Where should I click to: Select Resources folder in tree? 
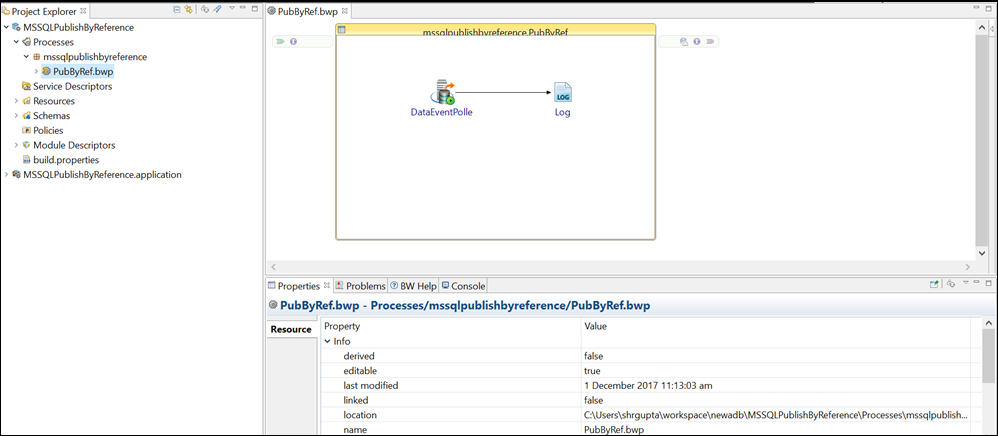tap(53, 101)
